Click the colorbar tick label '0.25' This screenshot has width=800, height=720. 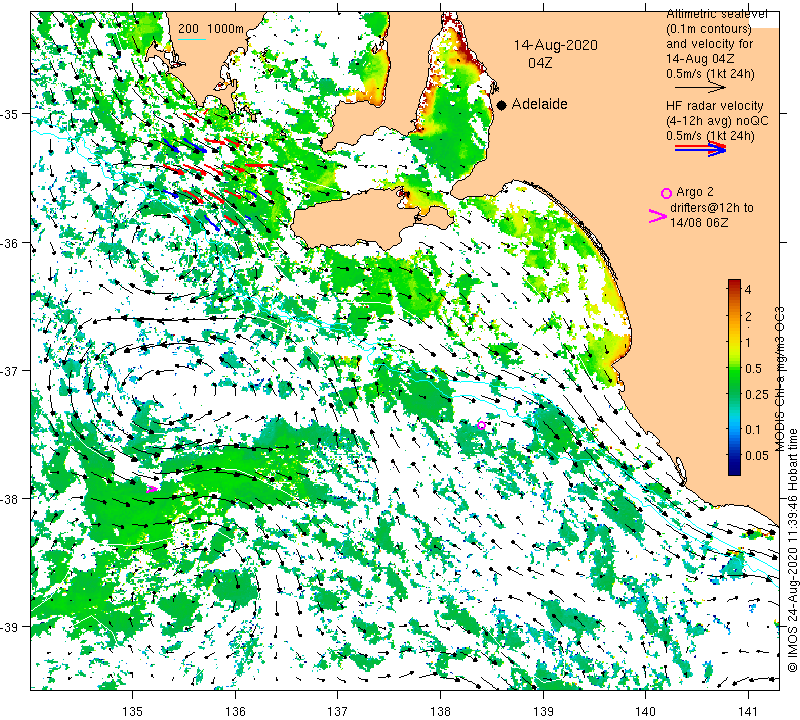coord(757,394)
